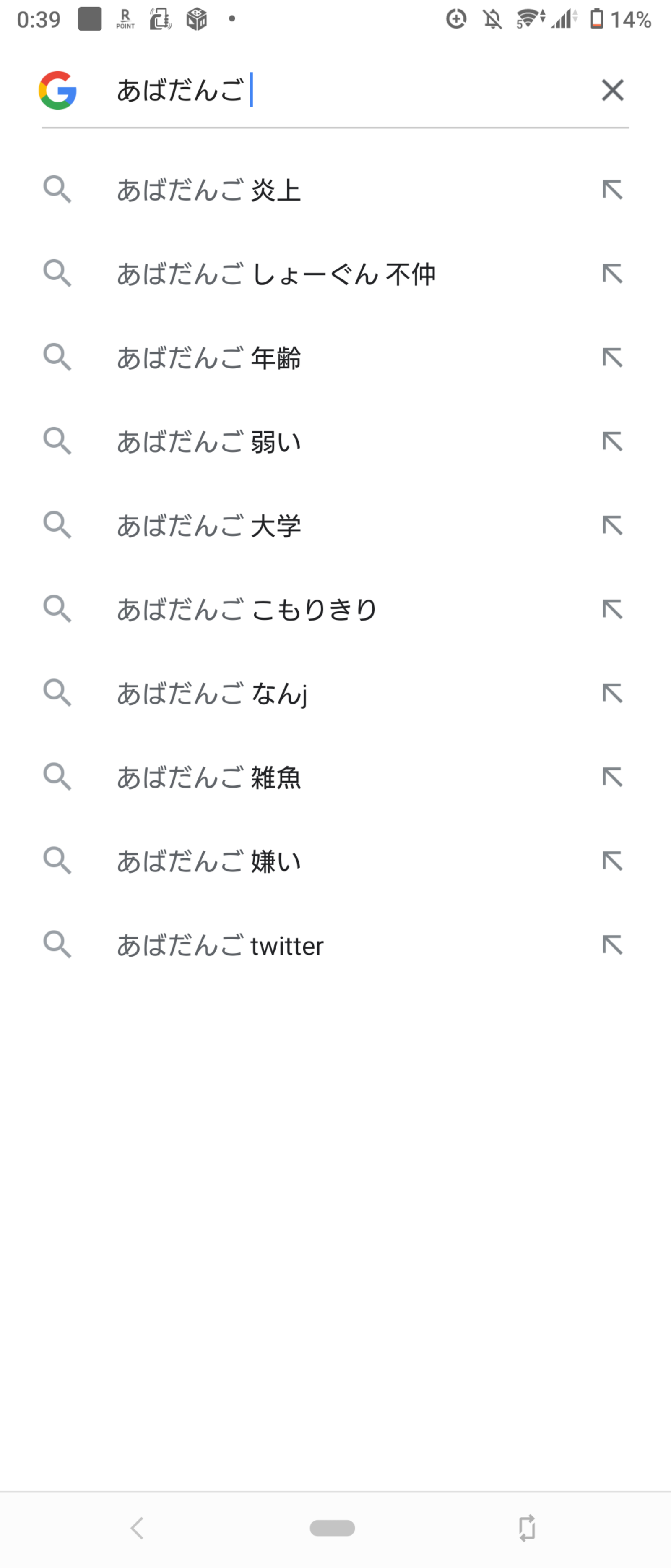Insert 炎上 suggestion using its arrow icon
This screenshot has height=1568, width=671.
(x=613, y=190)
